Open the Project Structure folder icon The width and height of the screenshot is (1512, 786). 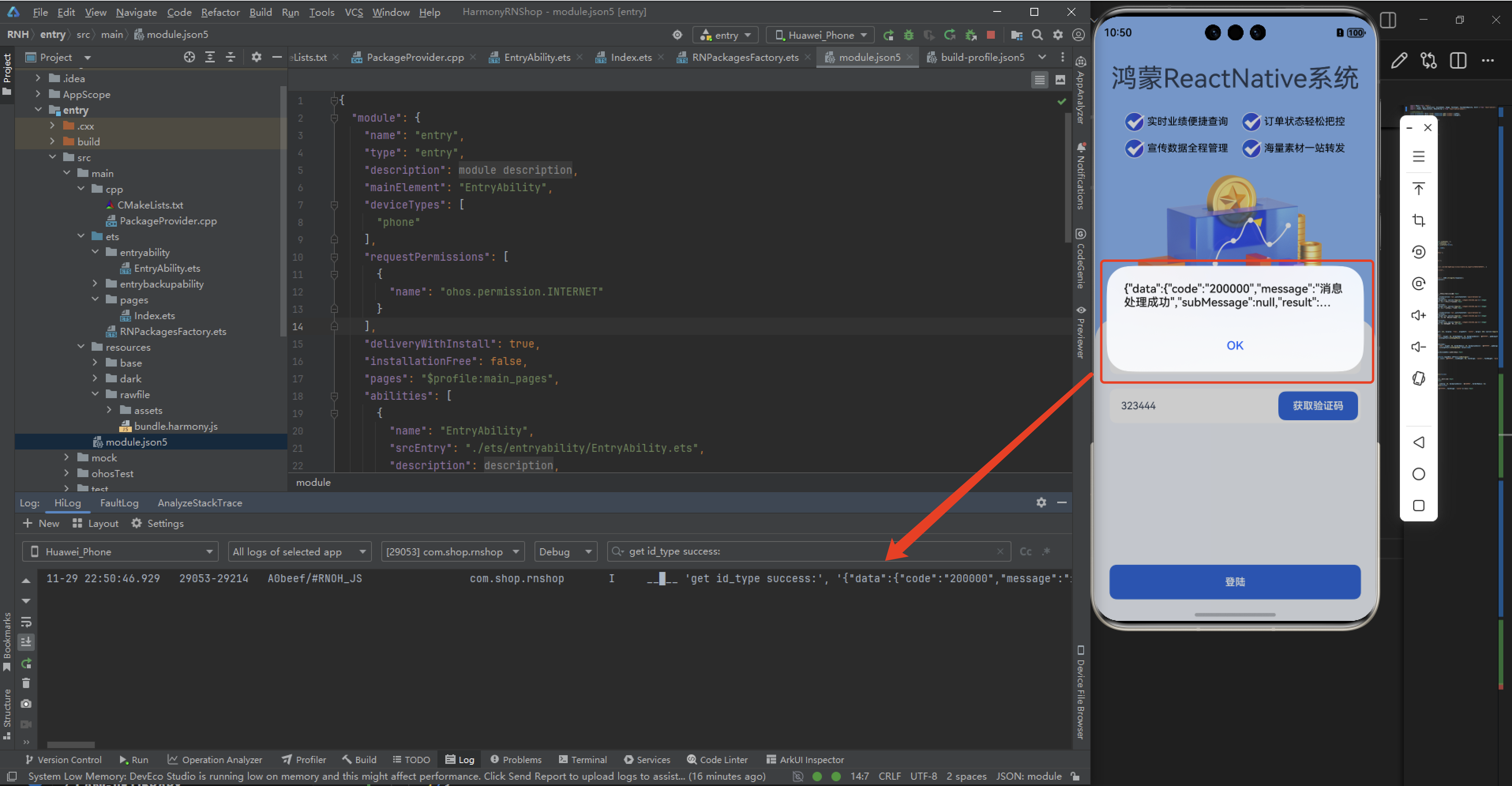[x=1017, y=35]
